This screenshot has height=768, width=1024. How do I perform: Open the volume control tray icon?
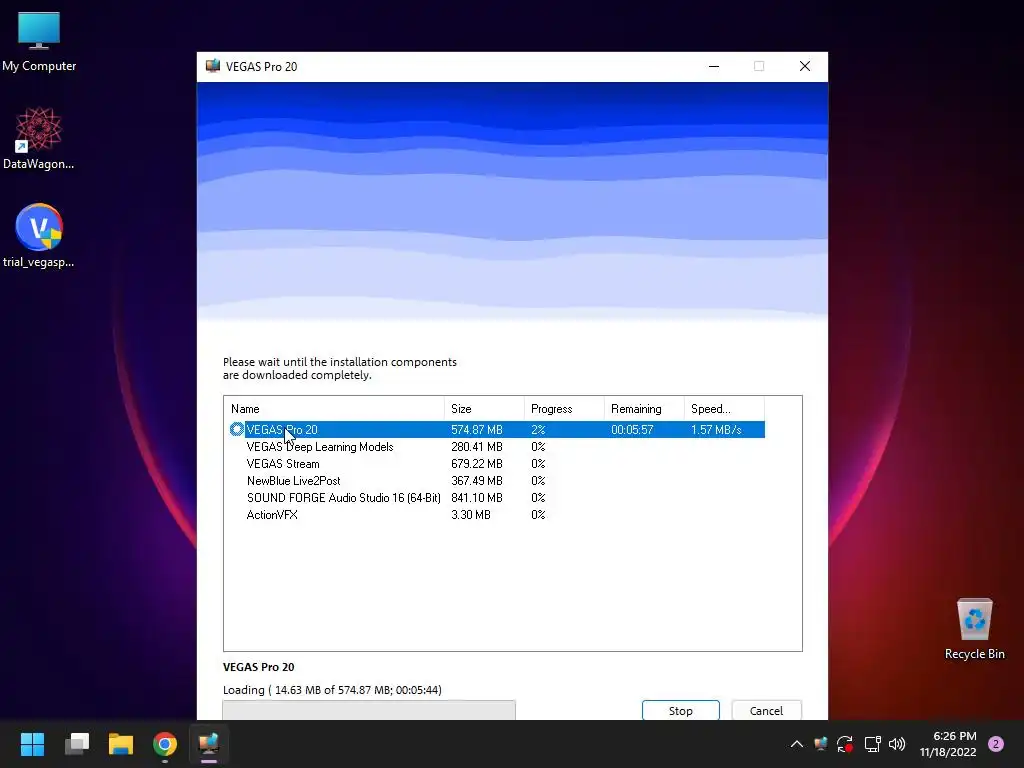pyautogui.click(x=897, y=744)
